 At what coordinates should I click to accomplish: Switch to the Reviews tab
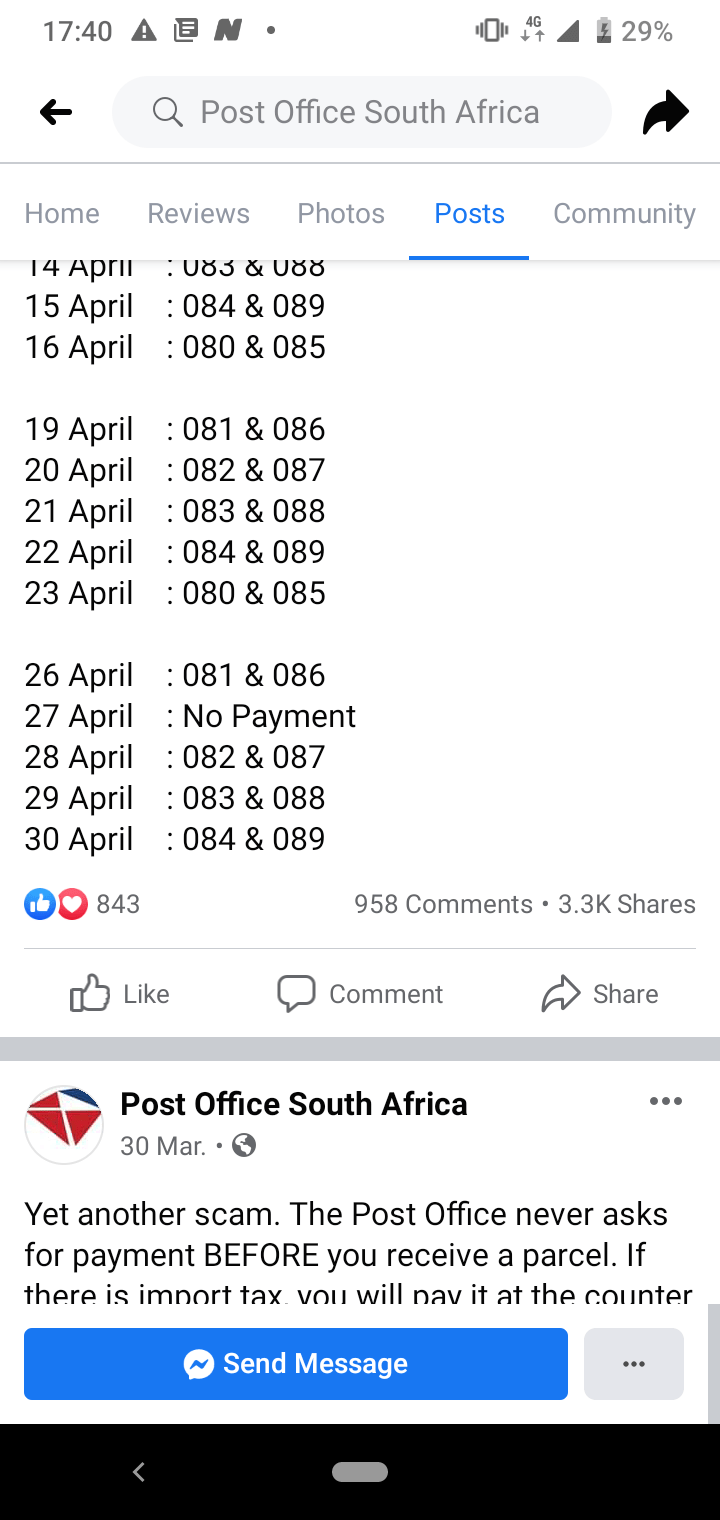tap(198, 213)
